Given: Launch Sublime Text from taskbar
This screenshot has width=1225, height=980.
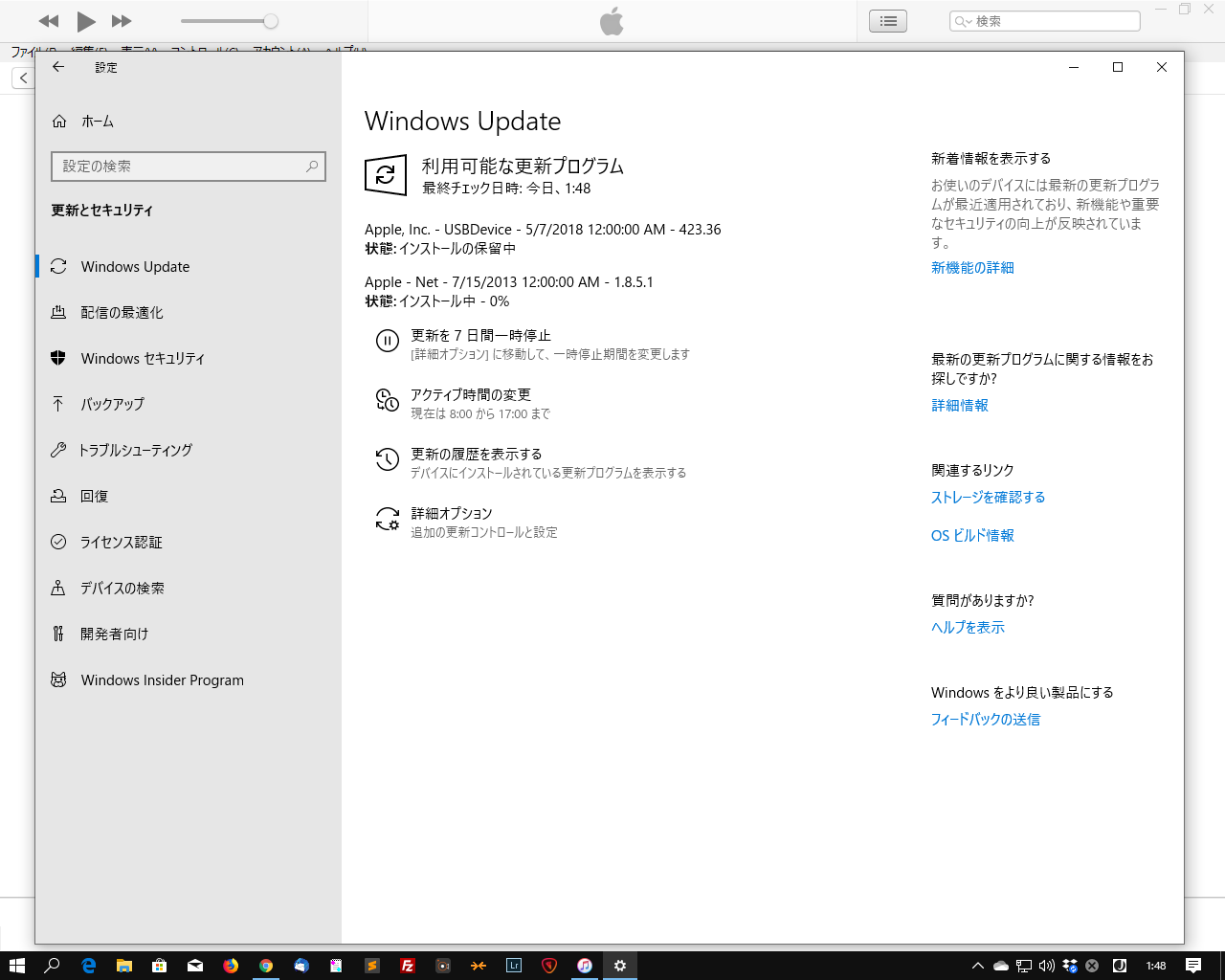Looking at the screenshot, I should [x=371, y=966].
